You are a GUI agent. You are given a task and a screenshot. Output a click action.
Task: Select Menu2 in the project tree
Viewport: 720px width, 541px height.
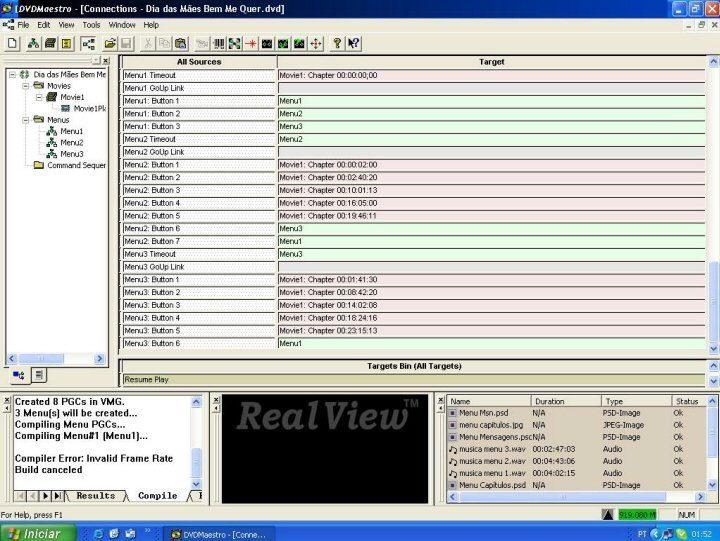click(x=71, y=143)
